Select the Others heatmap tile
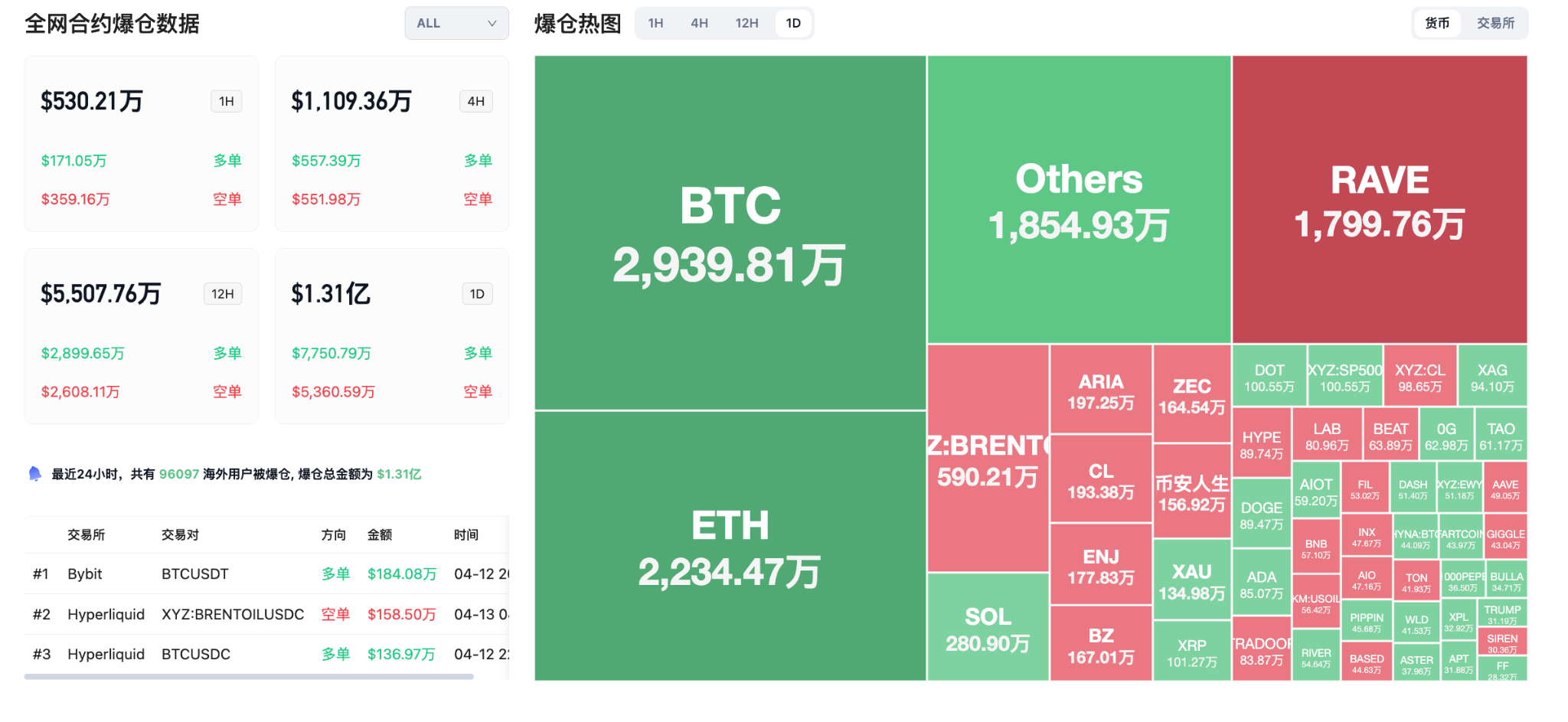The height and width of the screenshot is (722, 1568). [x=1079, y=200]
